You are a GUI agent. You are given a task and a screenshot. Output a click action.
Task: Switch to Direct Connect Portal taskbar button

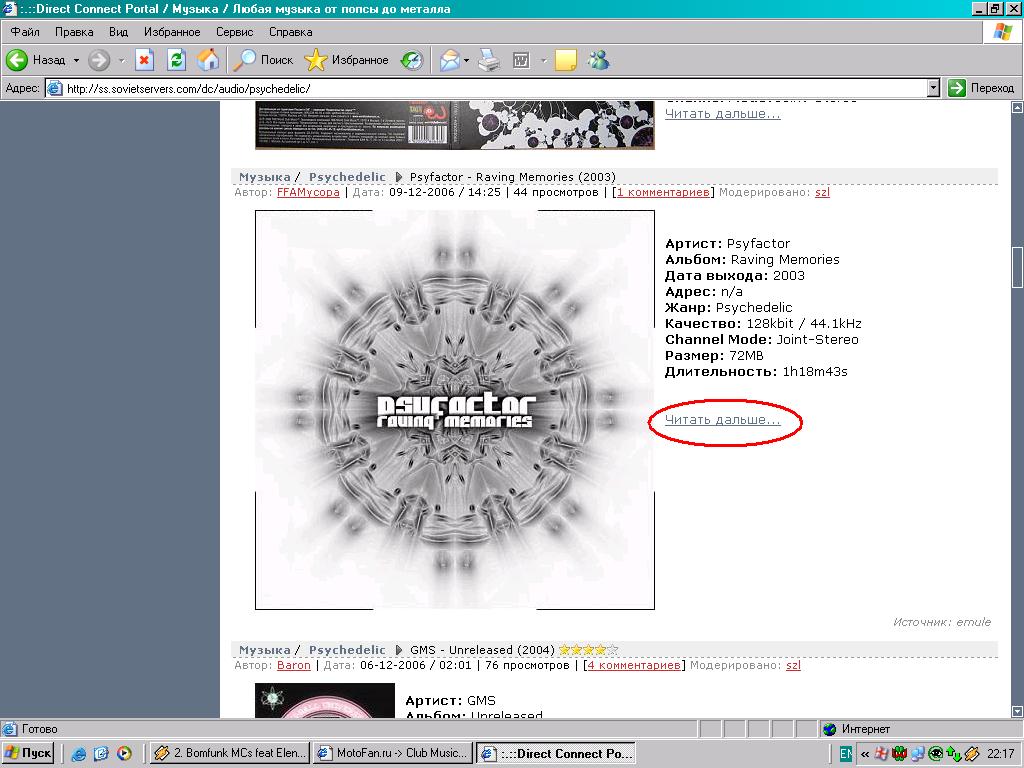[556, 753]
